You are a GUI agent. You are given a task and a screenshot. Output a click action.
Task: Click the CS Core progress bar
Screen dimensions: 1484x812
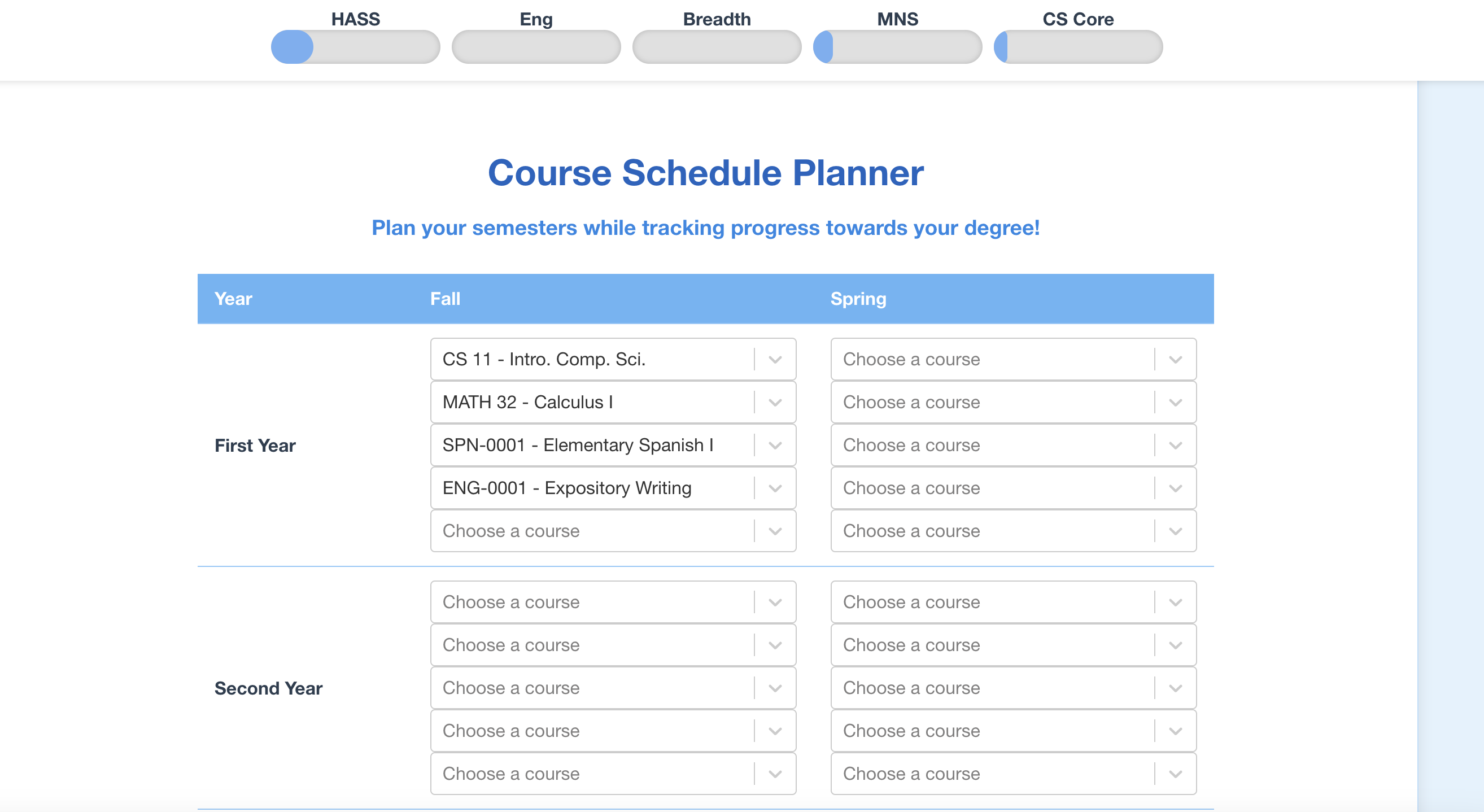pos(1078,47)
